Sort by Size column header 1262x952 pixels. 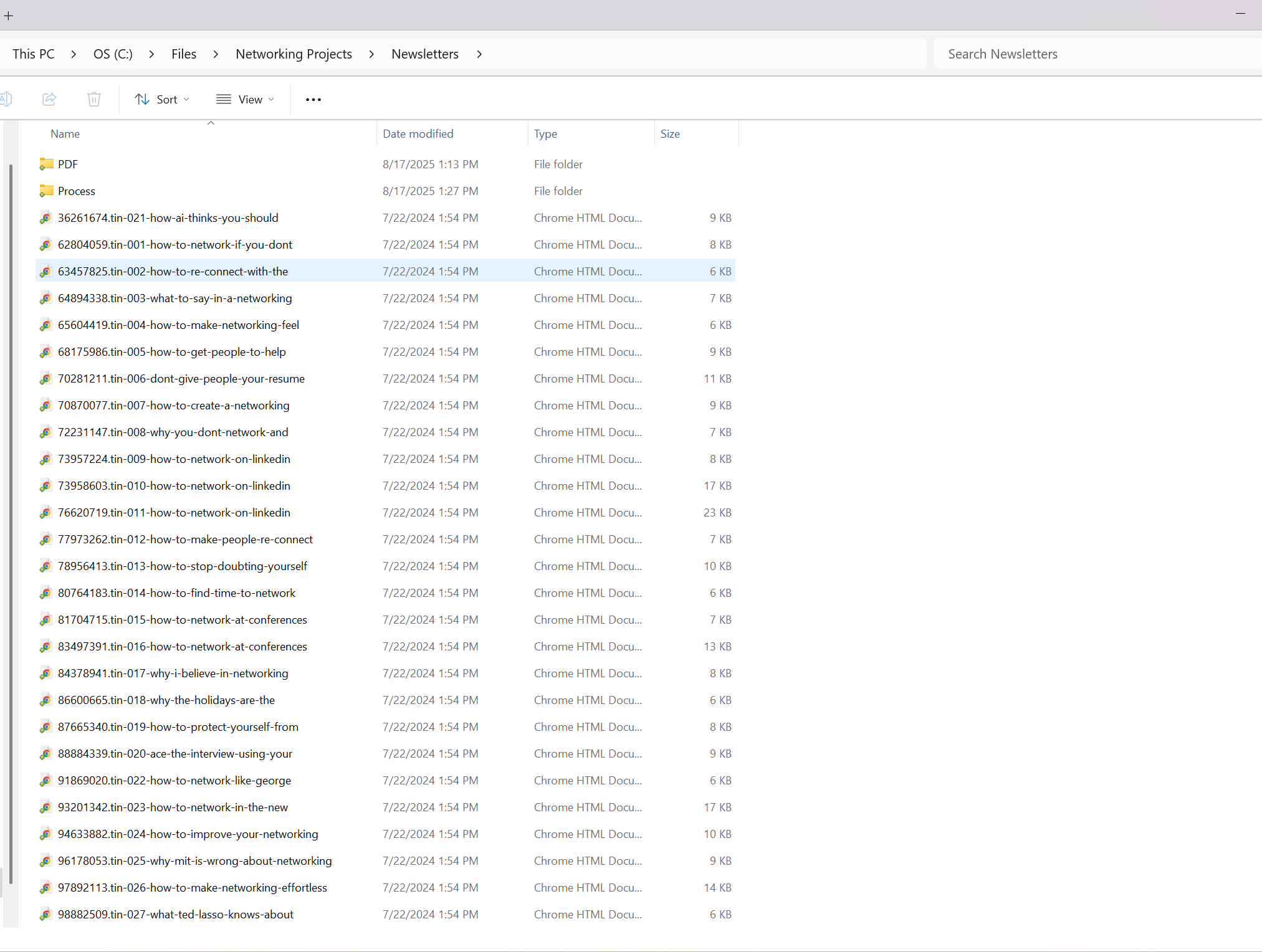(x=670, y=134)
